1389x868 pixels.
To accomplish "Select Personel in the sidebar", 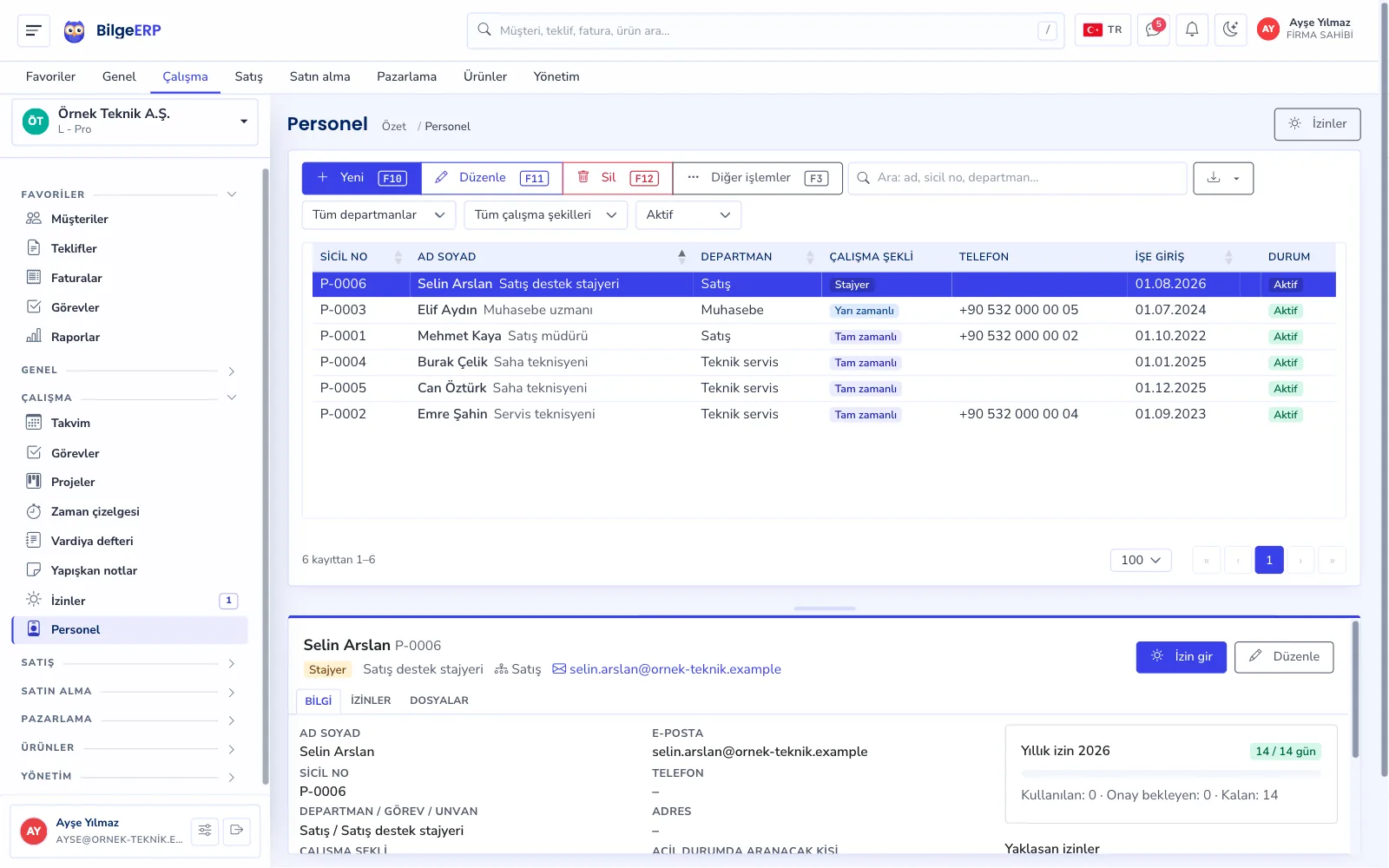I will pos(130,629).
